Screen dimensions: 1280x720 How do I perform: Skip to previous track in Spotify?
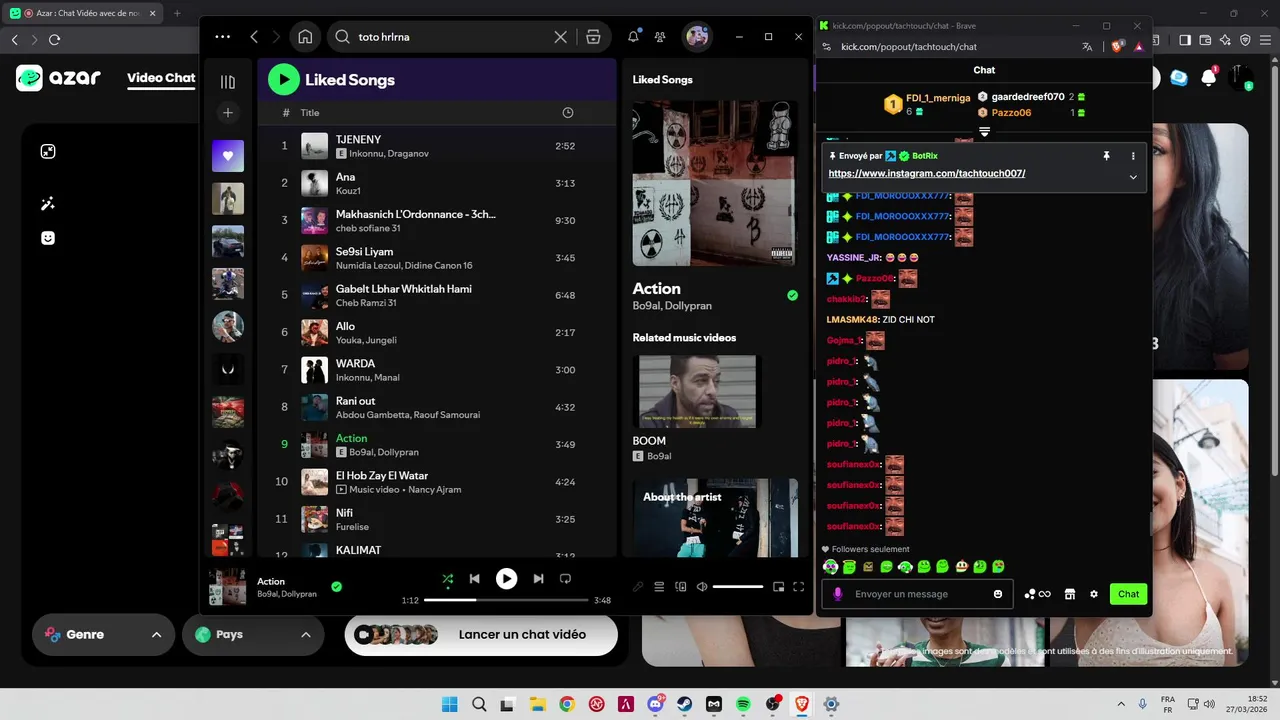pyautogui.click(x=475, y=579)
